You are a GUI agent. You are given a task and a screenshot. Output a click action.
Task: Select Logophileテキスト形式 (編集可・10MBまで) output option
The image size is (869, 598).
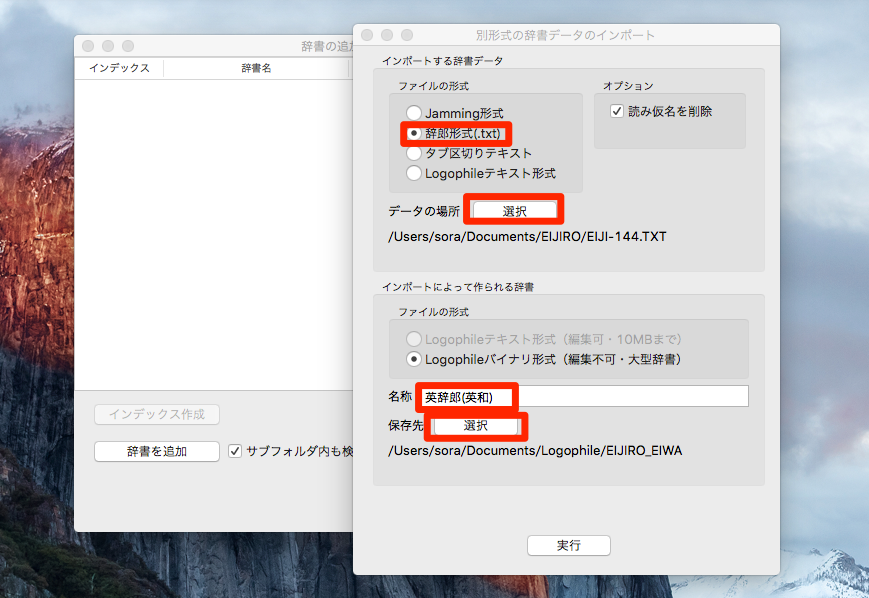pos(414,339)
